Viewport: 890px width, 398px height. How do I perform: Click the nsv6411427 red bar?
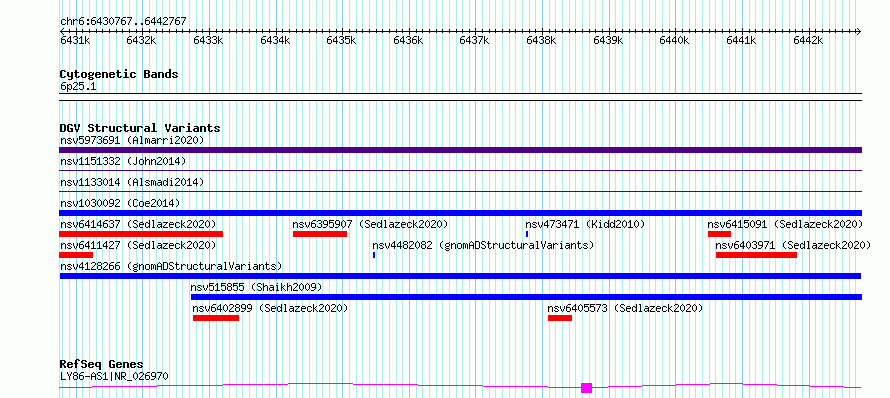tap(76, 255)
